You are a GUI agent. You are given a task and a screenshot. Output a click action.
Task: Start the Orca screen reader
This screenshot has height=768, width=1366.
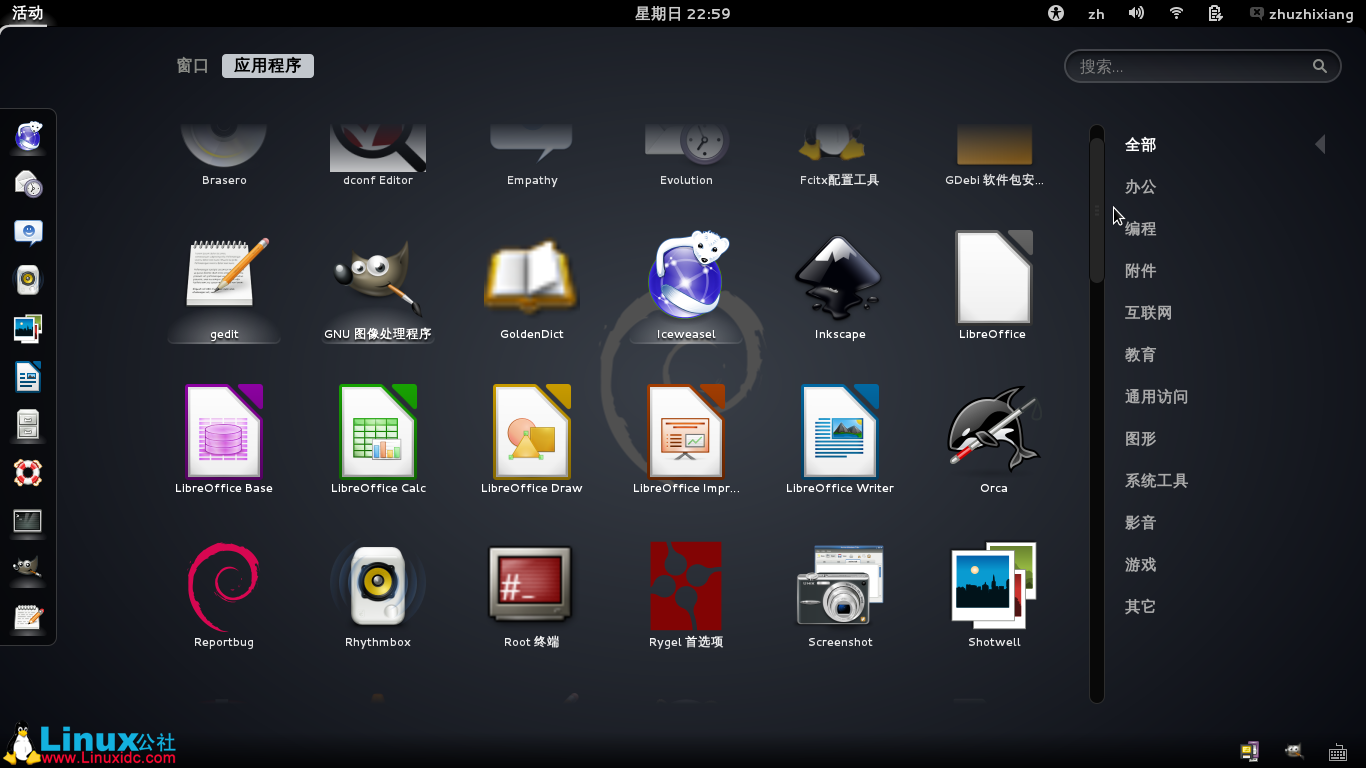click(993, 432)
